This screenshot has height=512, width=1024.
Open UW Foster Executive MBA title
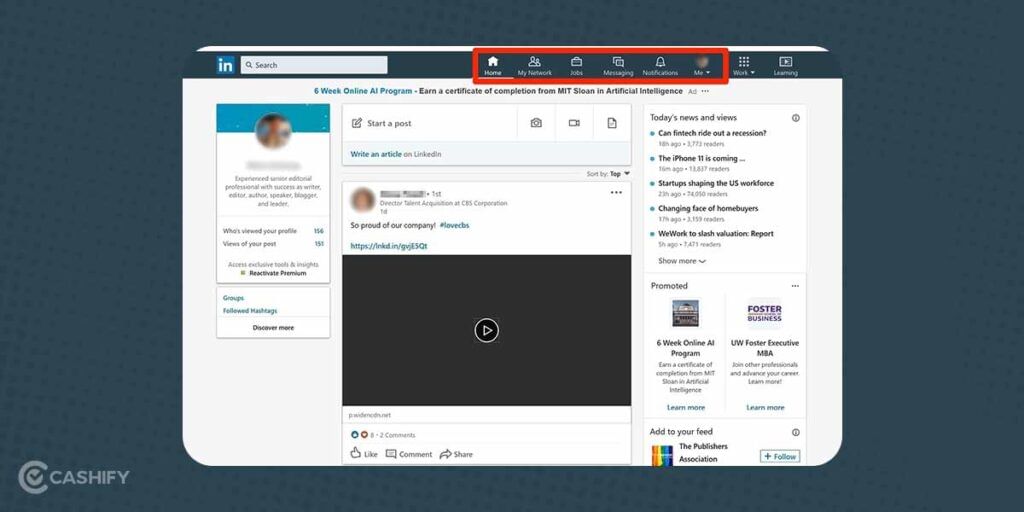coord(765,348)
